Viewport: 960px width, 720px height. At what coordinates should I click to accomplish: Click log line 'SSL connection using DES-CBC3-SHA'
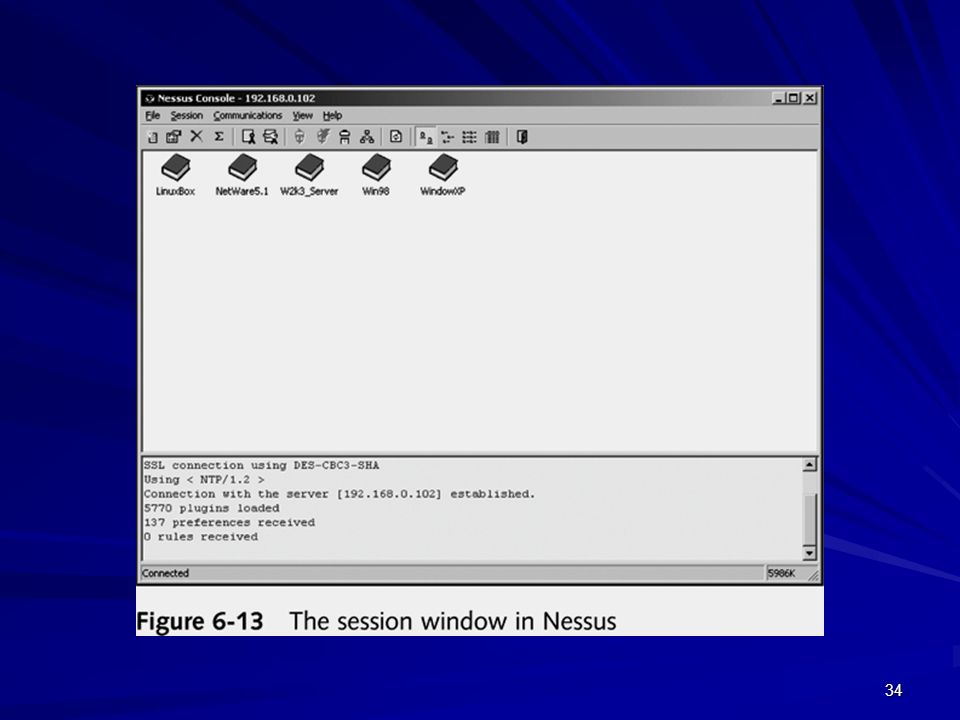pos(261,465)
